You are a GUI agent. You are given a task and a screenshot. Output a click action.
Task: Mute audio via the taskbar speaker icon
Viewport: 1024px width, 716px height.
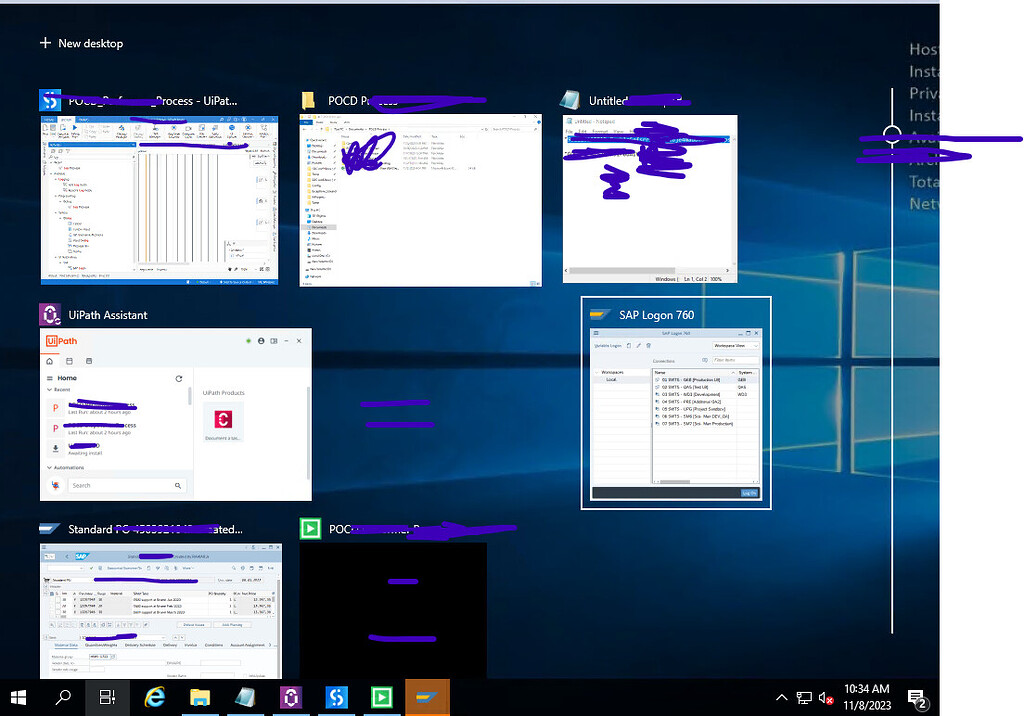[824, 698]
